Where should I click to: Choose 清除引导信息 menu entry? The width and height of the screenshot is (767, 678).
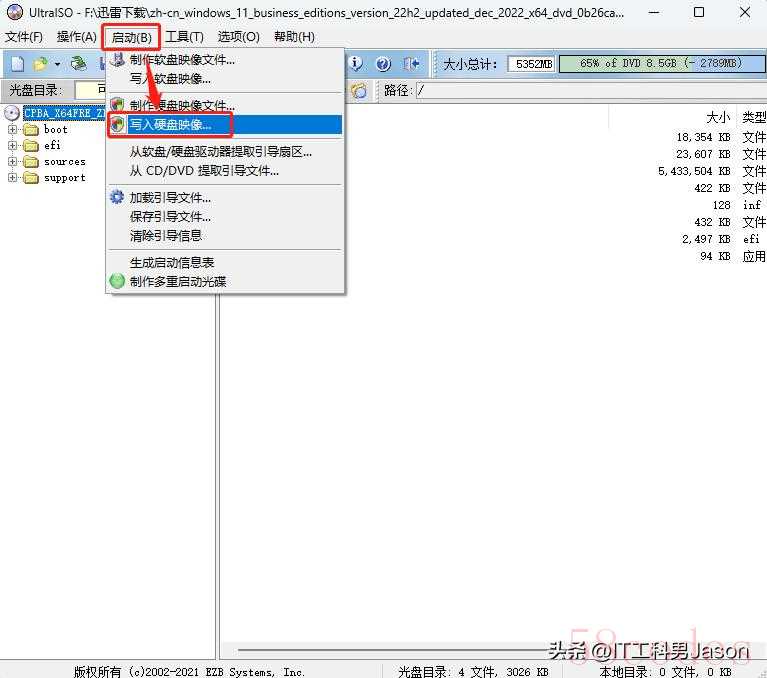click(x=225, y=236)
